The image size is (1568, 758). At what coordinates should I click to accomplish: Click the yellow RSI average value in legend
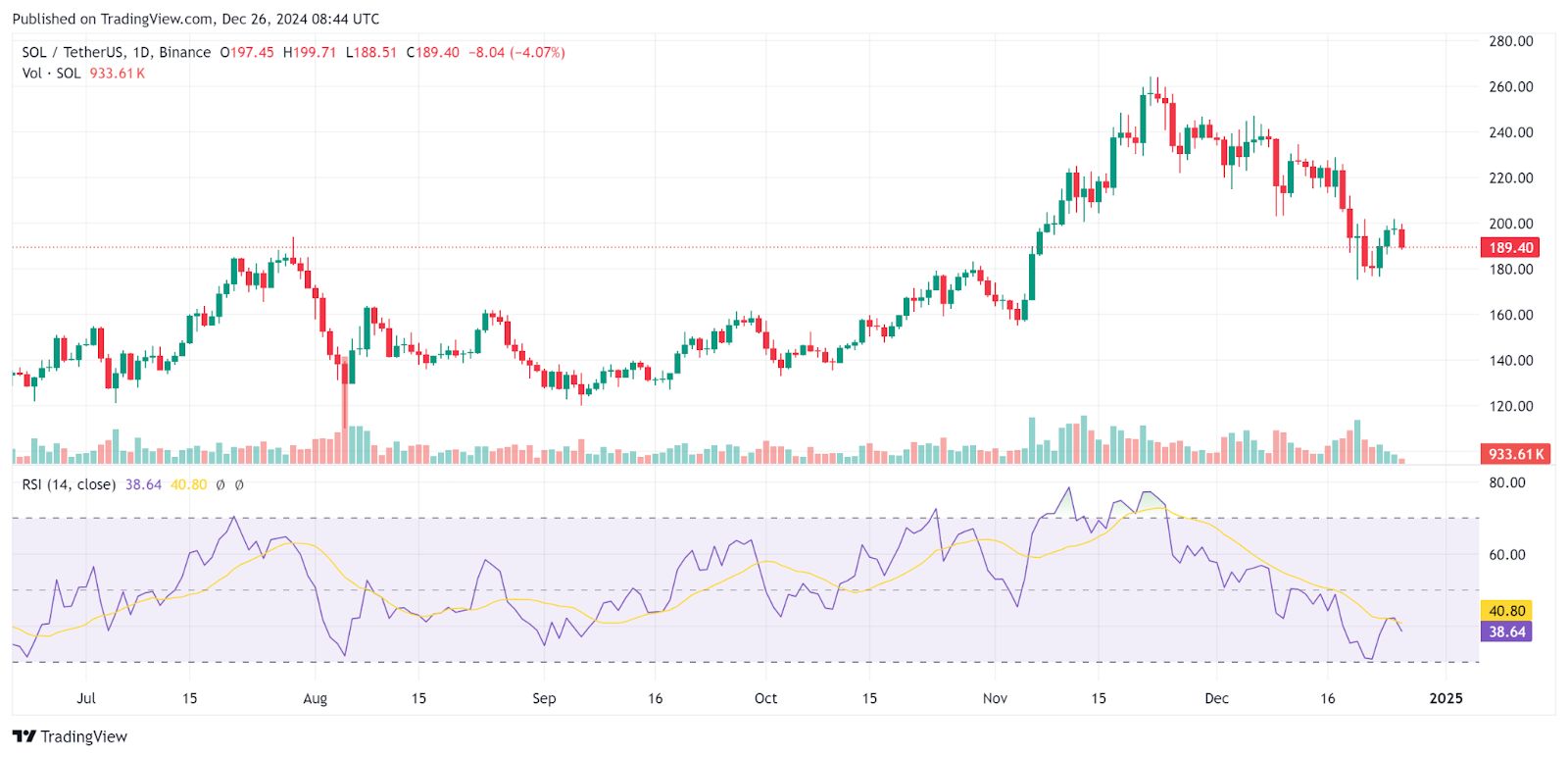pos(188,484)
